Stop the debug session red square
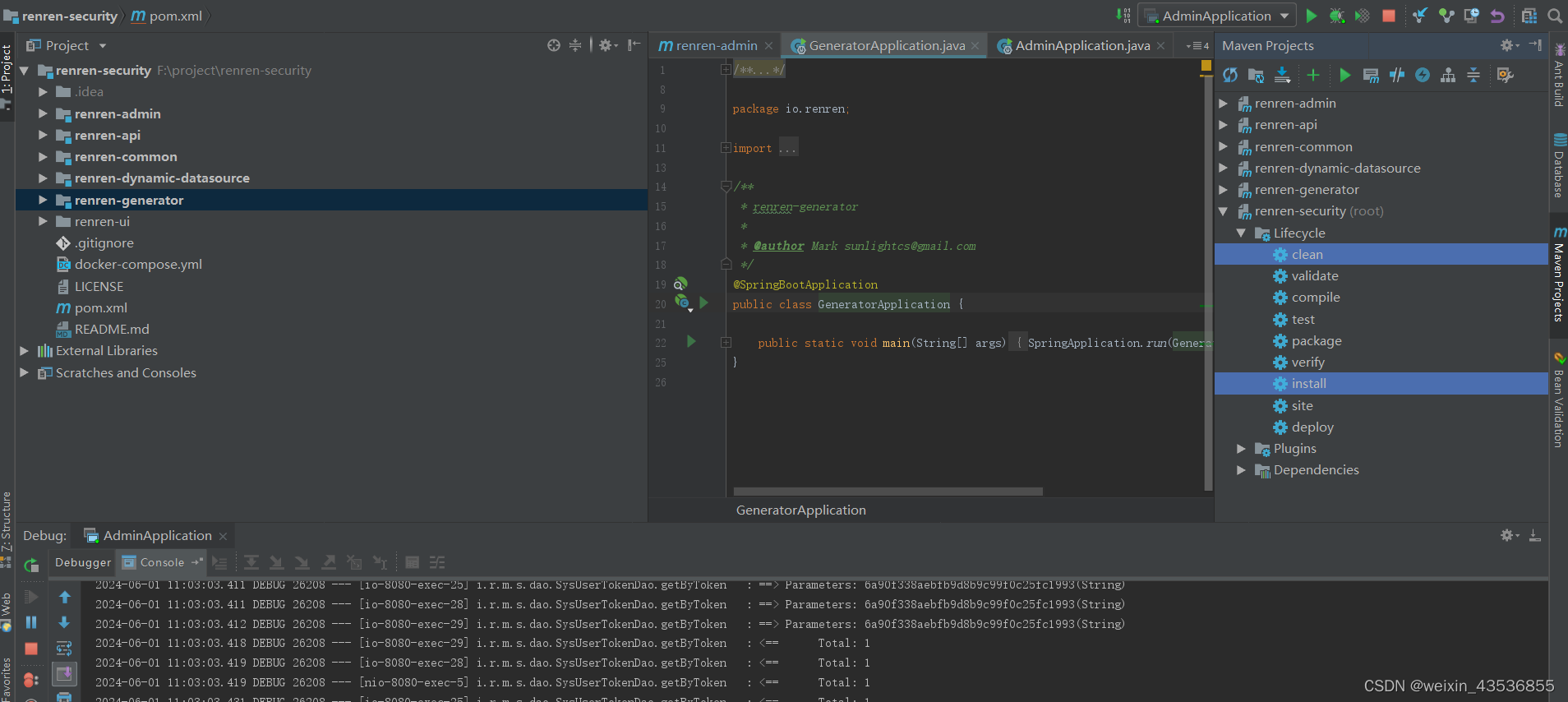The width and height of the screenshot is (1568, 702). 31,649
